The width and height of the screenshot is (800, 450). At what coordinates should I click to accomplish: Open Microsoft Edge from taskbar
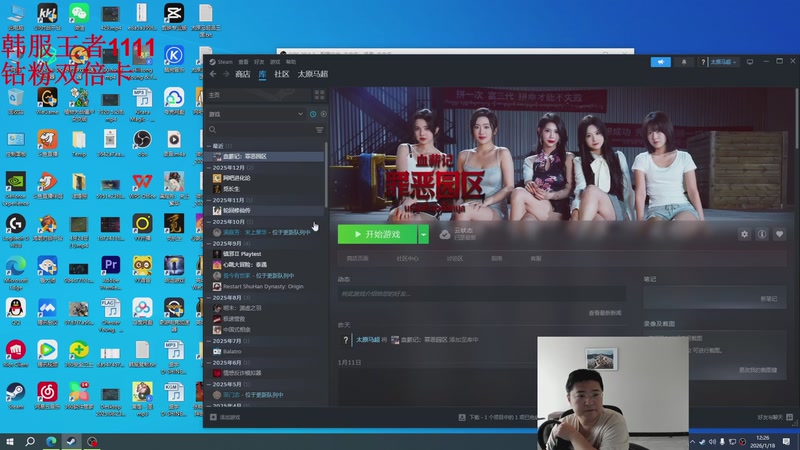click(x=51, y=441)
